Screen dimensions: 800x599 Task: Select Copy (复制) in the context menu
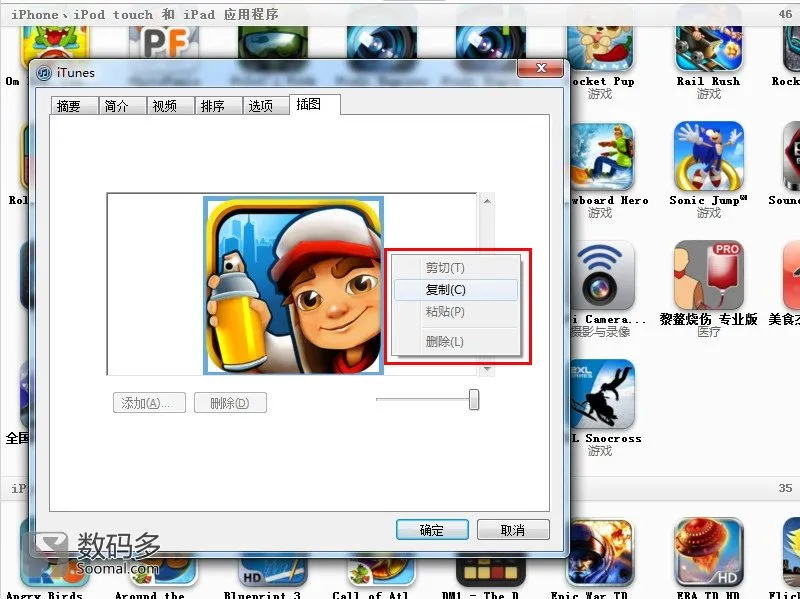coord(456,290)
